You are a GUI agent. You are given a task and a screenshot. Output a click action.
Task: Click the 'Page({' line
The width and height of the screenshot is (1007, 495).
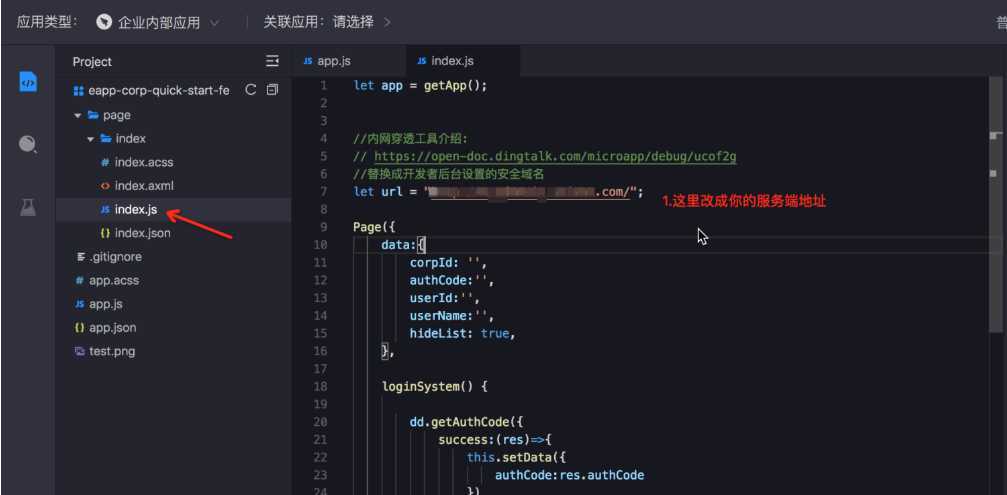[375, 227]
